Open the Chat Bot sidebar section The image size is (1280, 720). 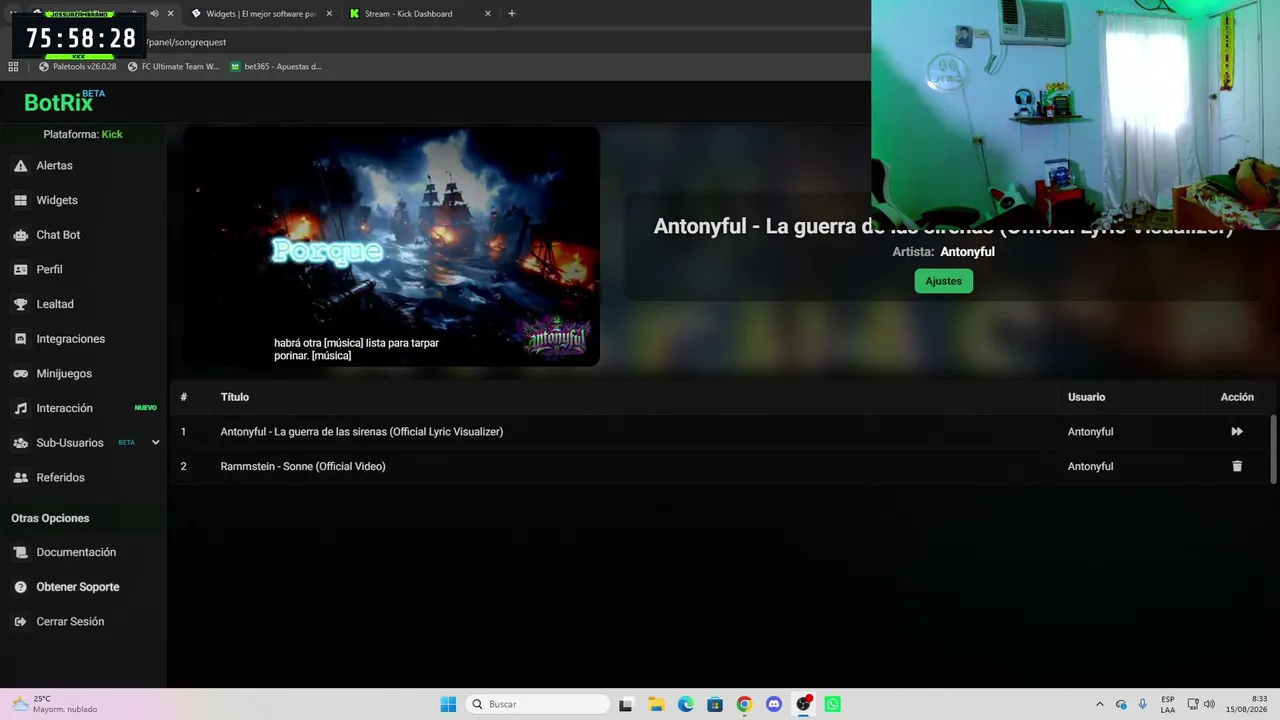click(x=58, y=235)
